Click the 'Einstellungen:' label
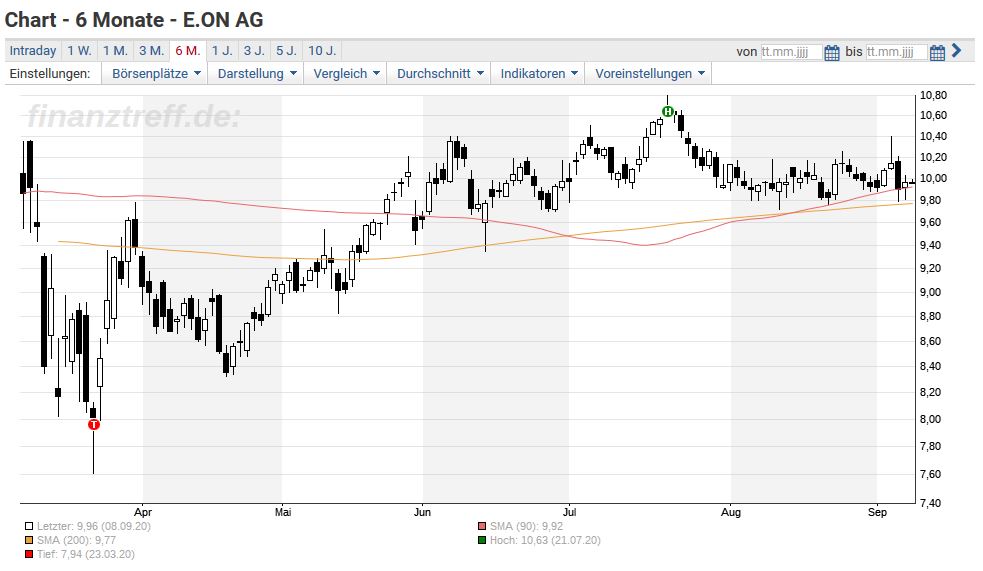Viewport: 983px width, 571px height. pyautogui.click(x=50, y=73)
